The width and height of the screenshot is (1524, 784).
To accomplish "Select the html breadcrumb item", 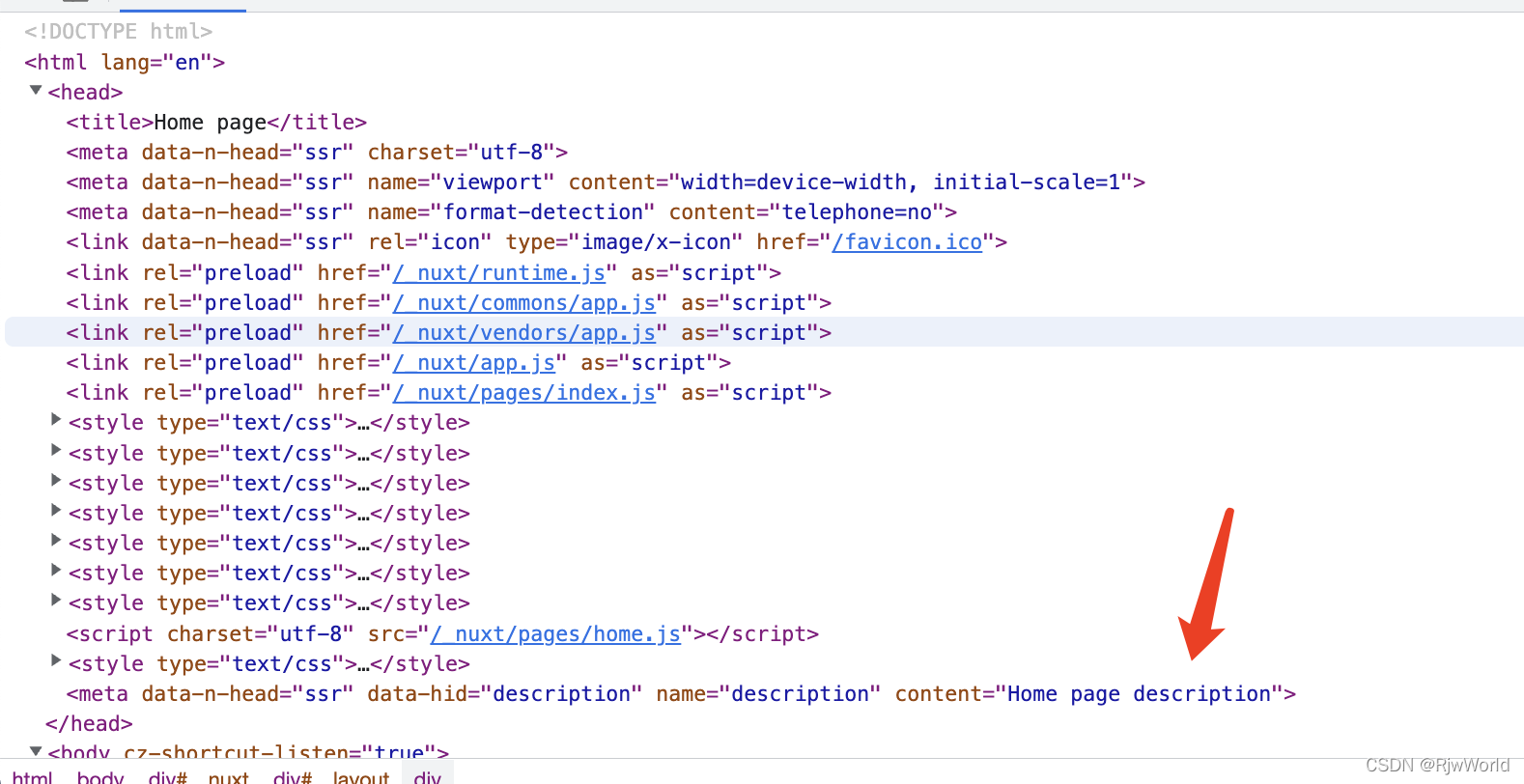I will (32, 776).
